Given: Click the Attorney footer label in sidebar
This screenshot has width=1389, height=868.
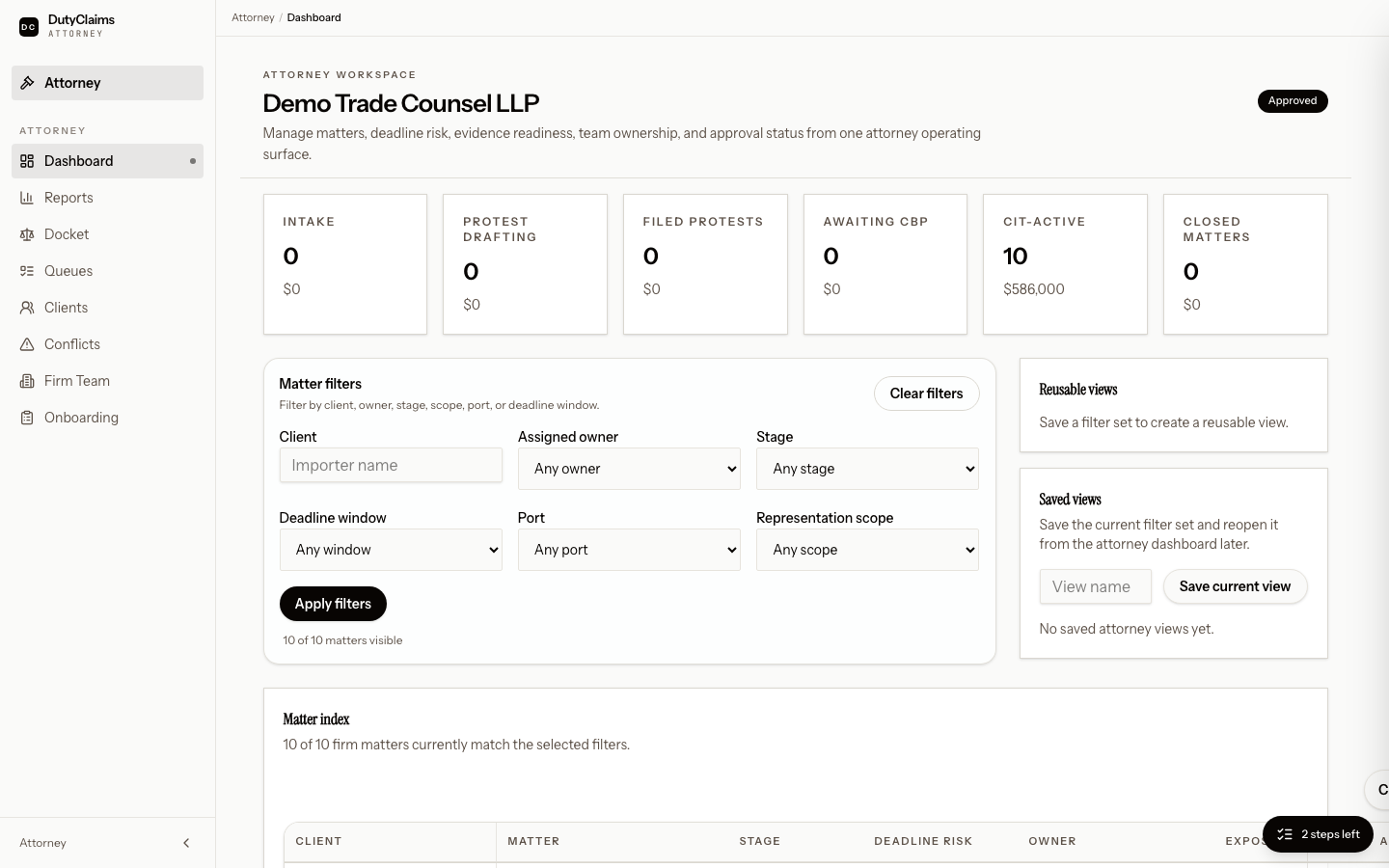Looking at the screenshot, I should pos(43,843).
